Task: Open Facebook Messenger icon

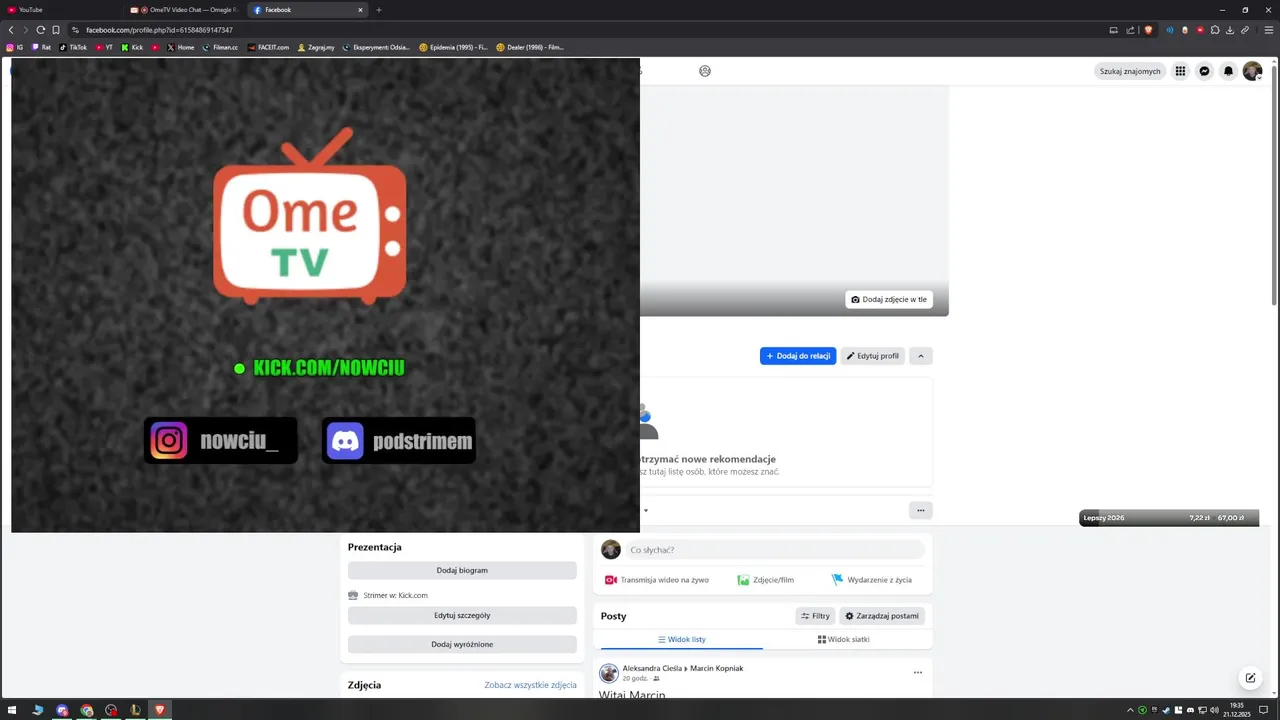Action: (1205, 71)
